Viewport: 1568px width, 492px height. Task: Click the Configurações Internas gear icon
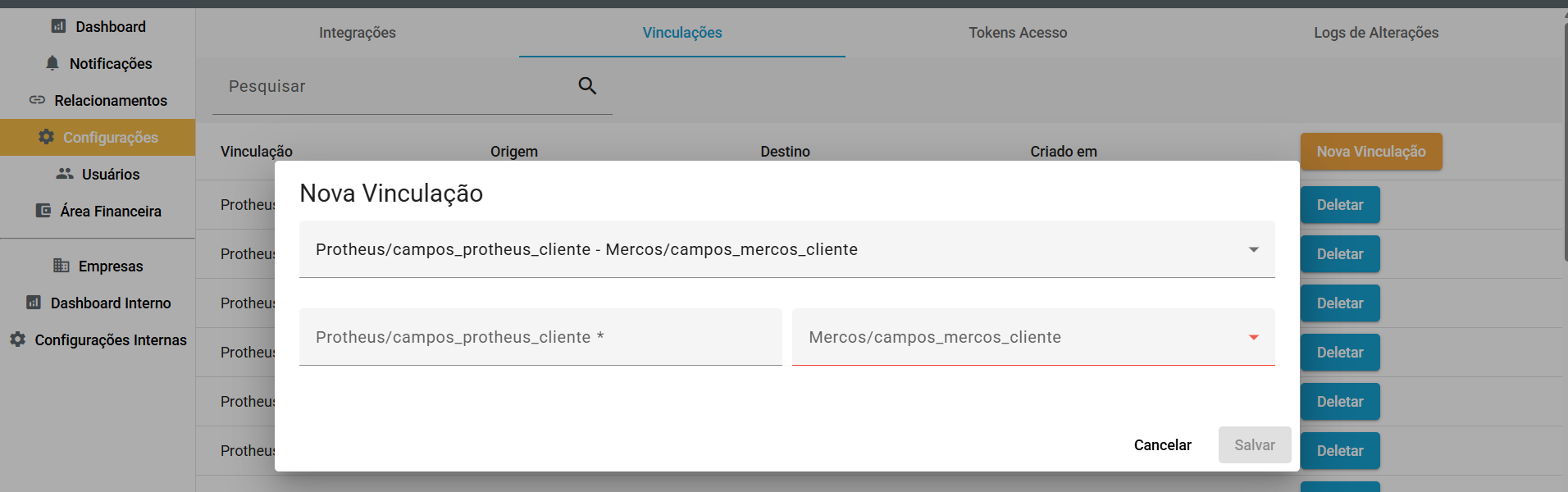click(x=18, y=339)
